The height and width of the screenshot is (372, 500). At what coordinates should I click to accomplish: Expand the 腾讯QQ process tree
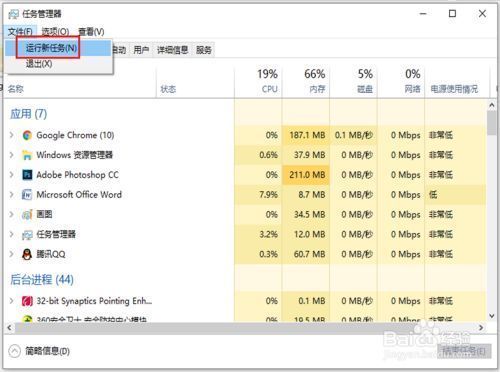click(x=12, y=254)
